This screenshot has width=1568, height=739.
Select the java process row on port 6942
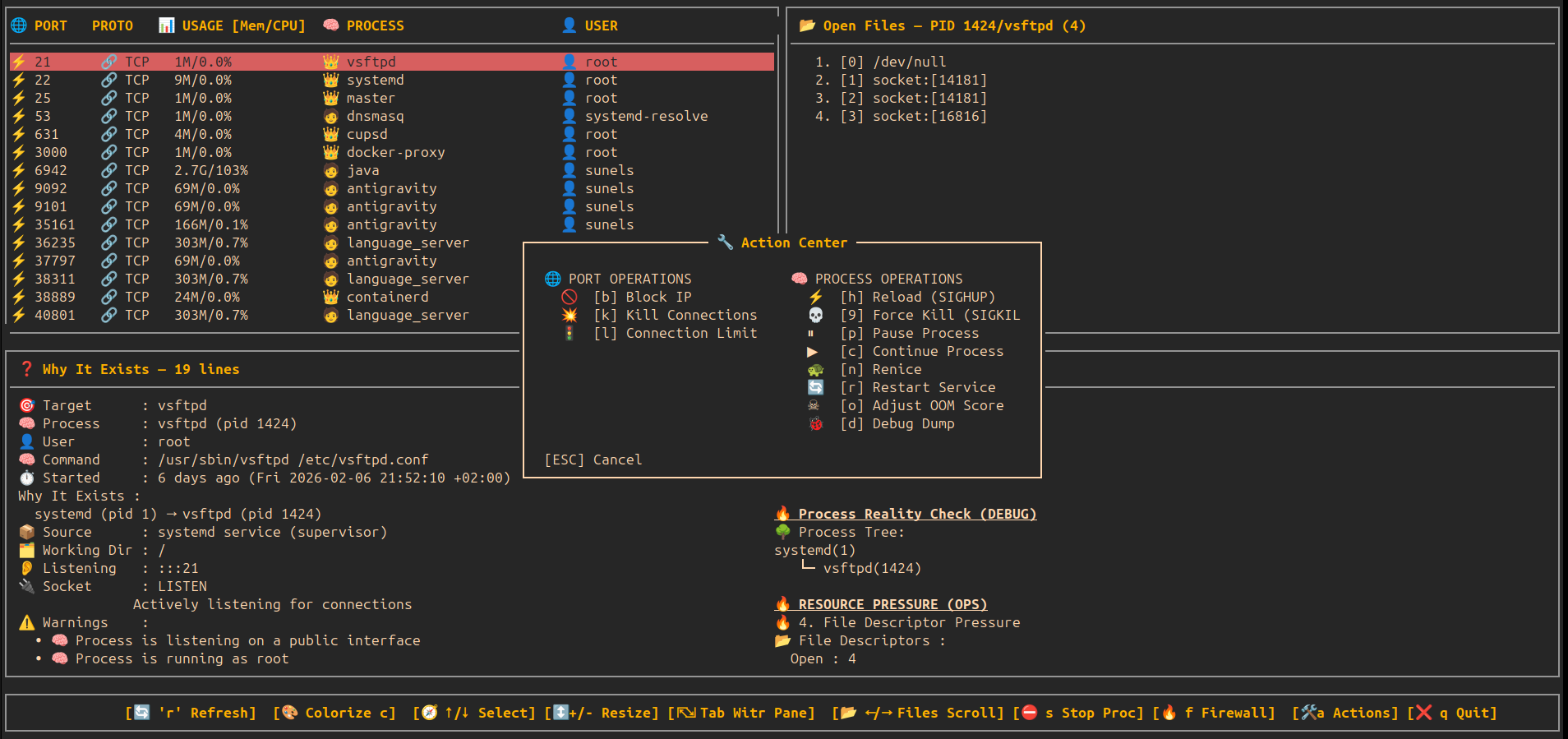(362, 170)
